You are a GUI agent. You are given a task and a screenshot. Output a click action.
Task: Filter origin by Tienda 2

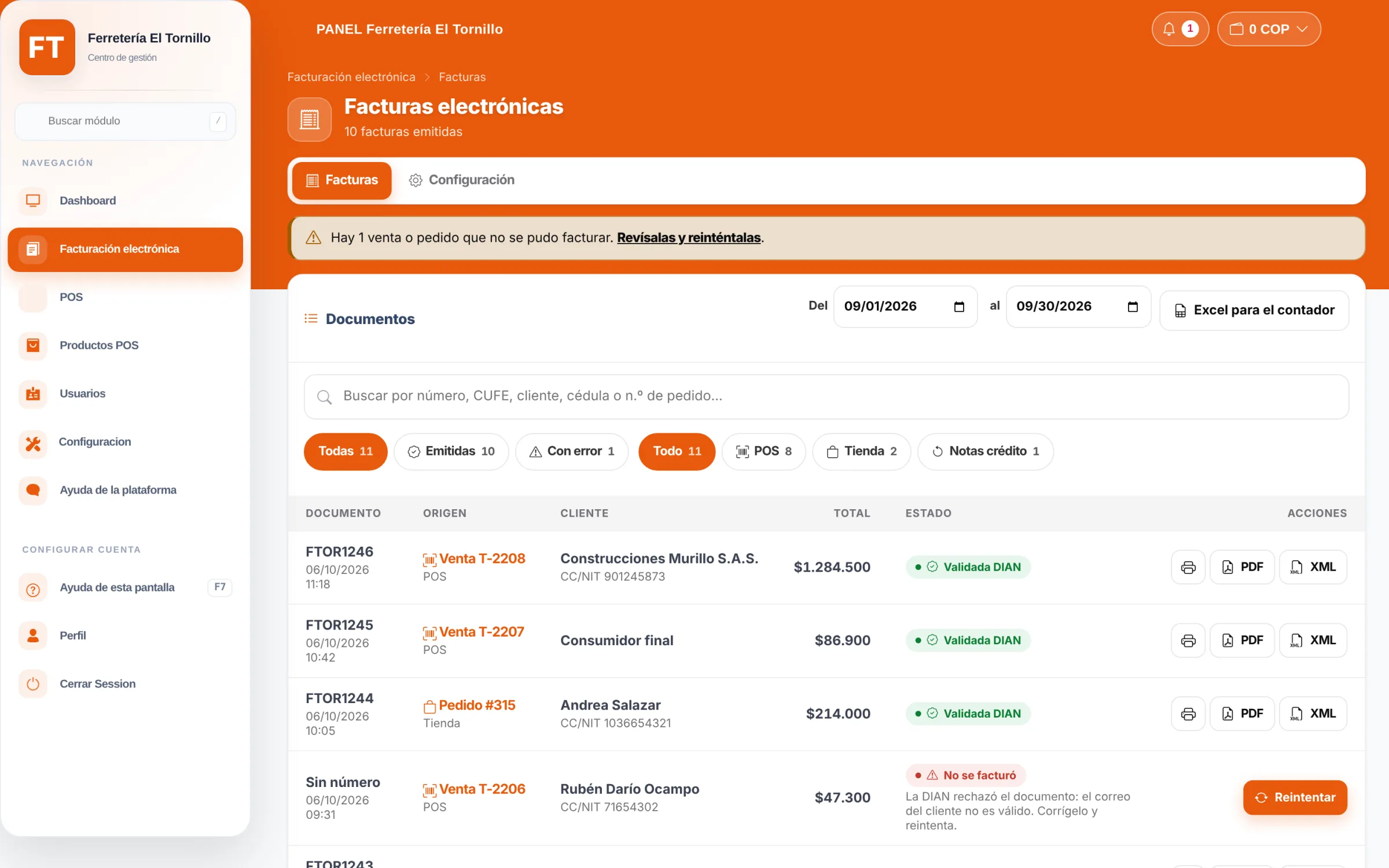click(x=862, y=451)
